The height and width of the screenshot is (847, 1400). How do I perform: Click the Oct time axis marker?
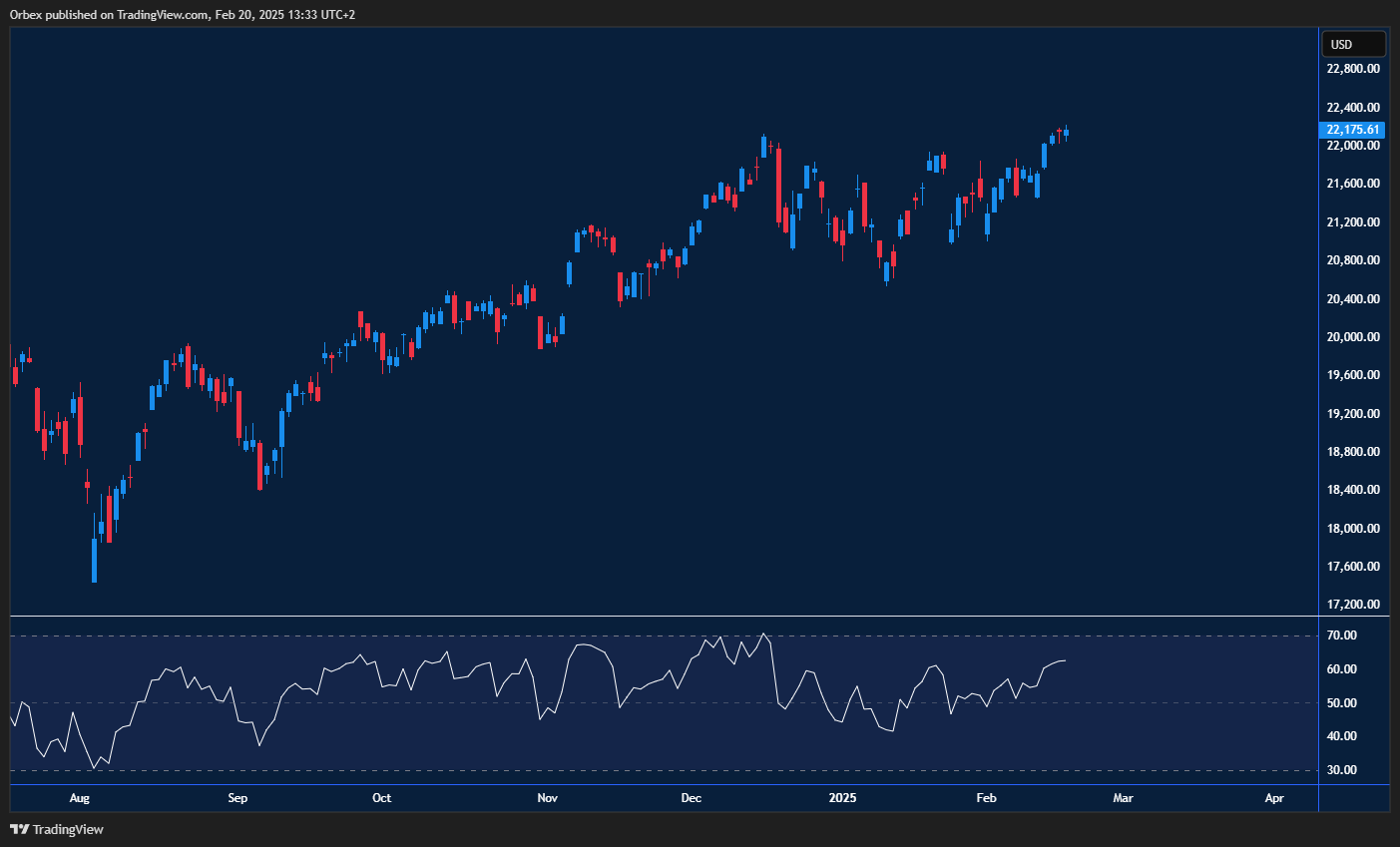(x=381, y=798)
